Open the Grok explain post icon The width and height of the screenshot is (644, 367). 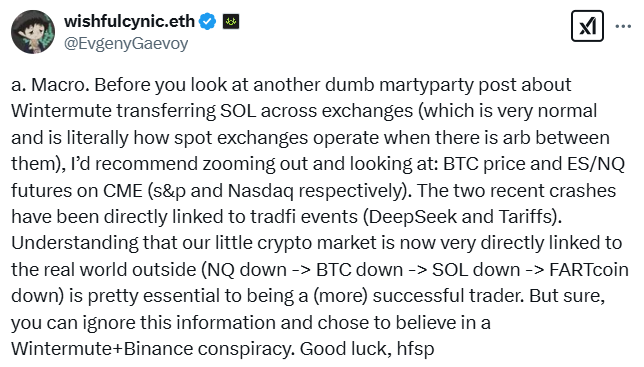[587, 26]
